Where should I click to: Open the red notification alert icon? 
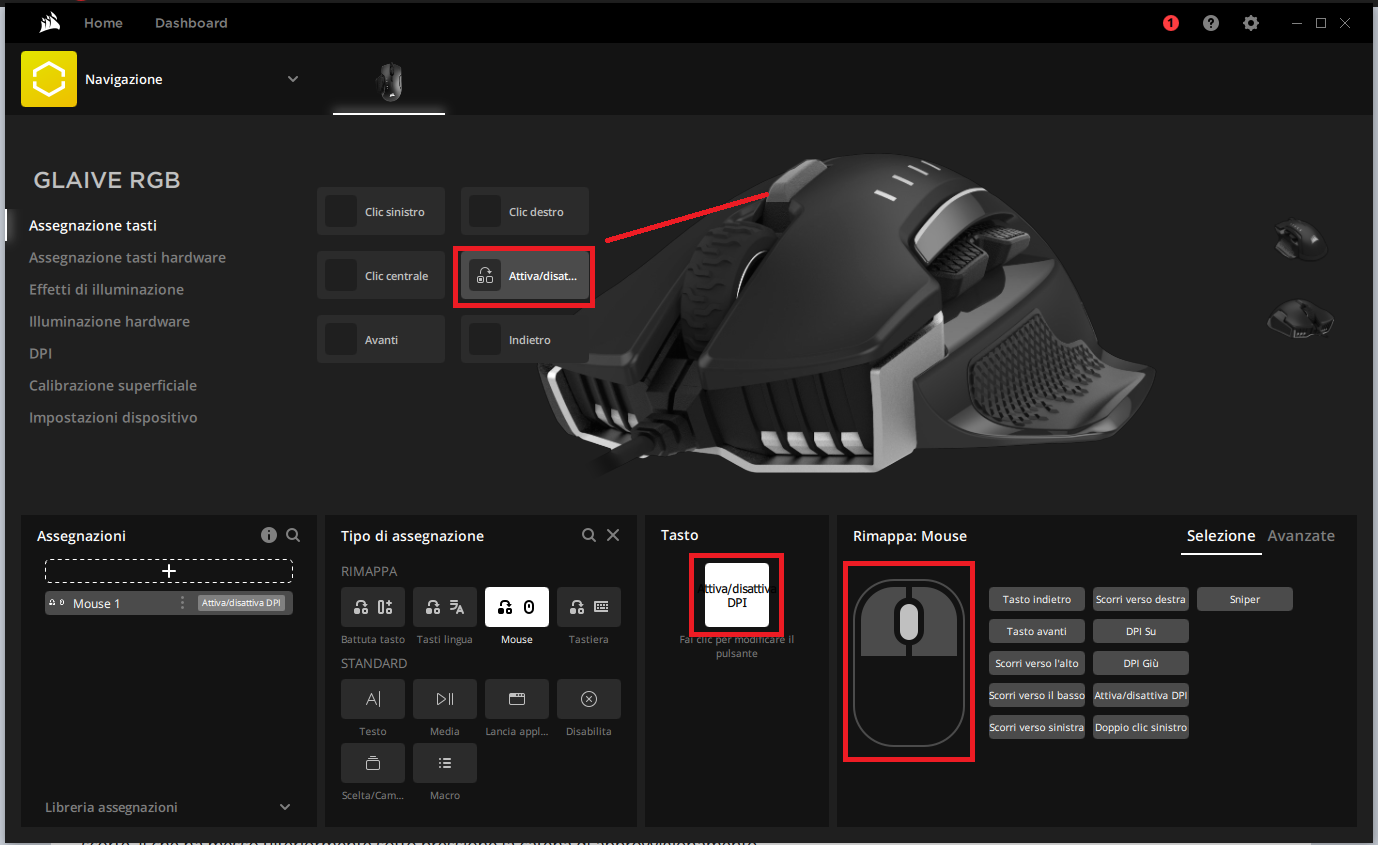click(x=1171, y=23)
